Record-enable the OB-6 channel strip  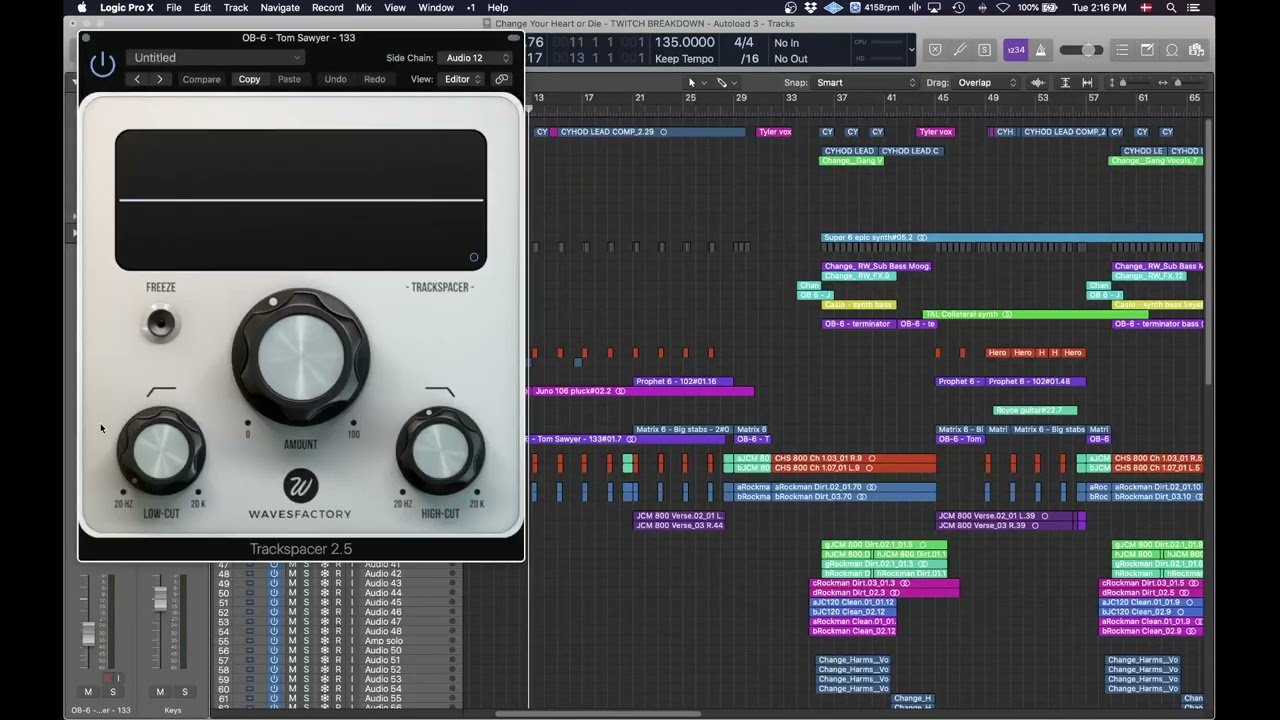107,678
